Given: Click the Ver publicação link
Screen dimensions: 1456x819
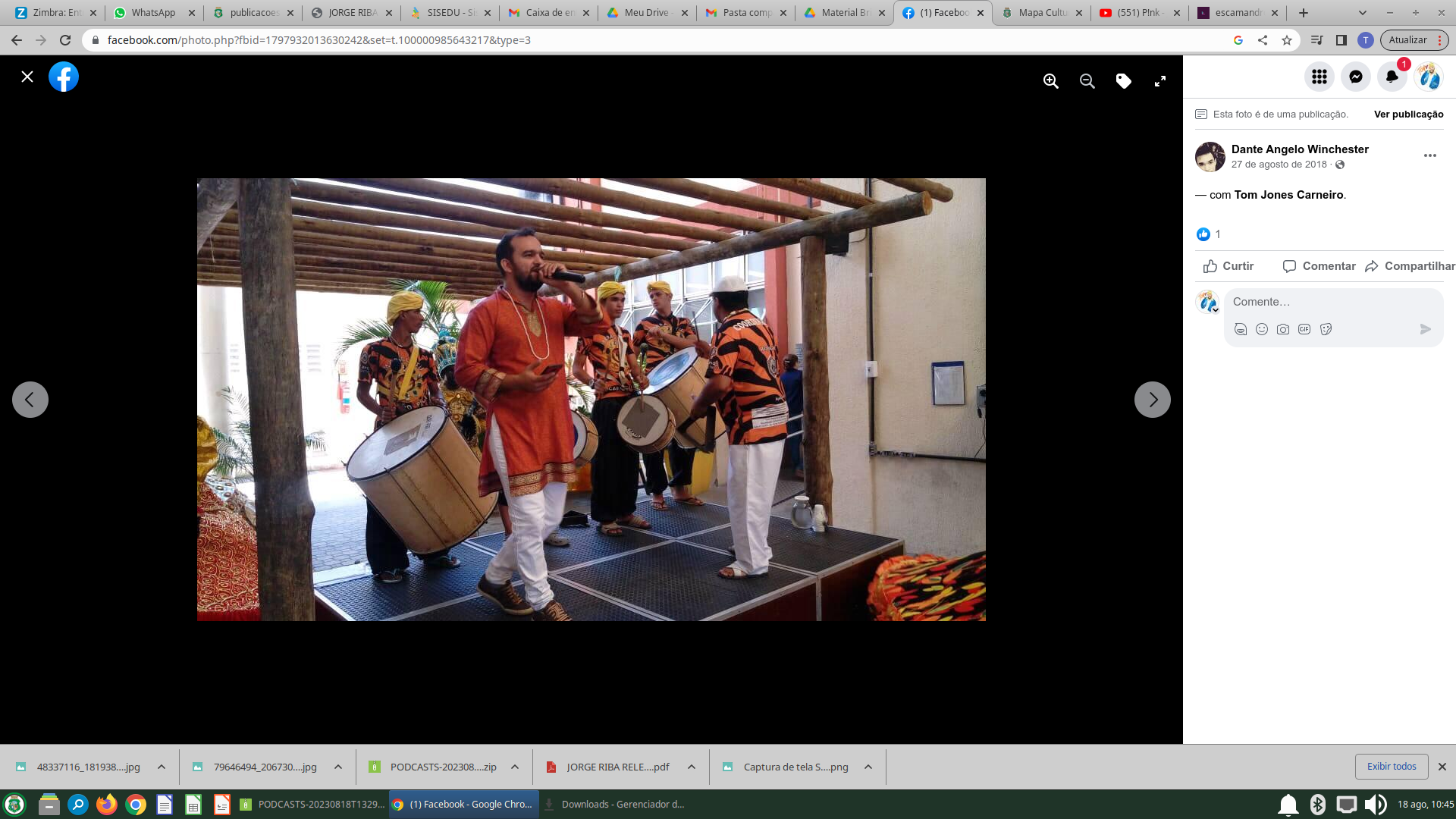Looking at the screenshot, I should coord(1408,115).
